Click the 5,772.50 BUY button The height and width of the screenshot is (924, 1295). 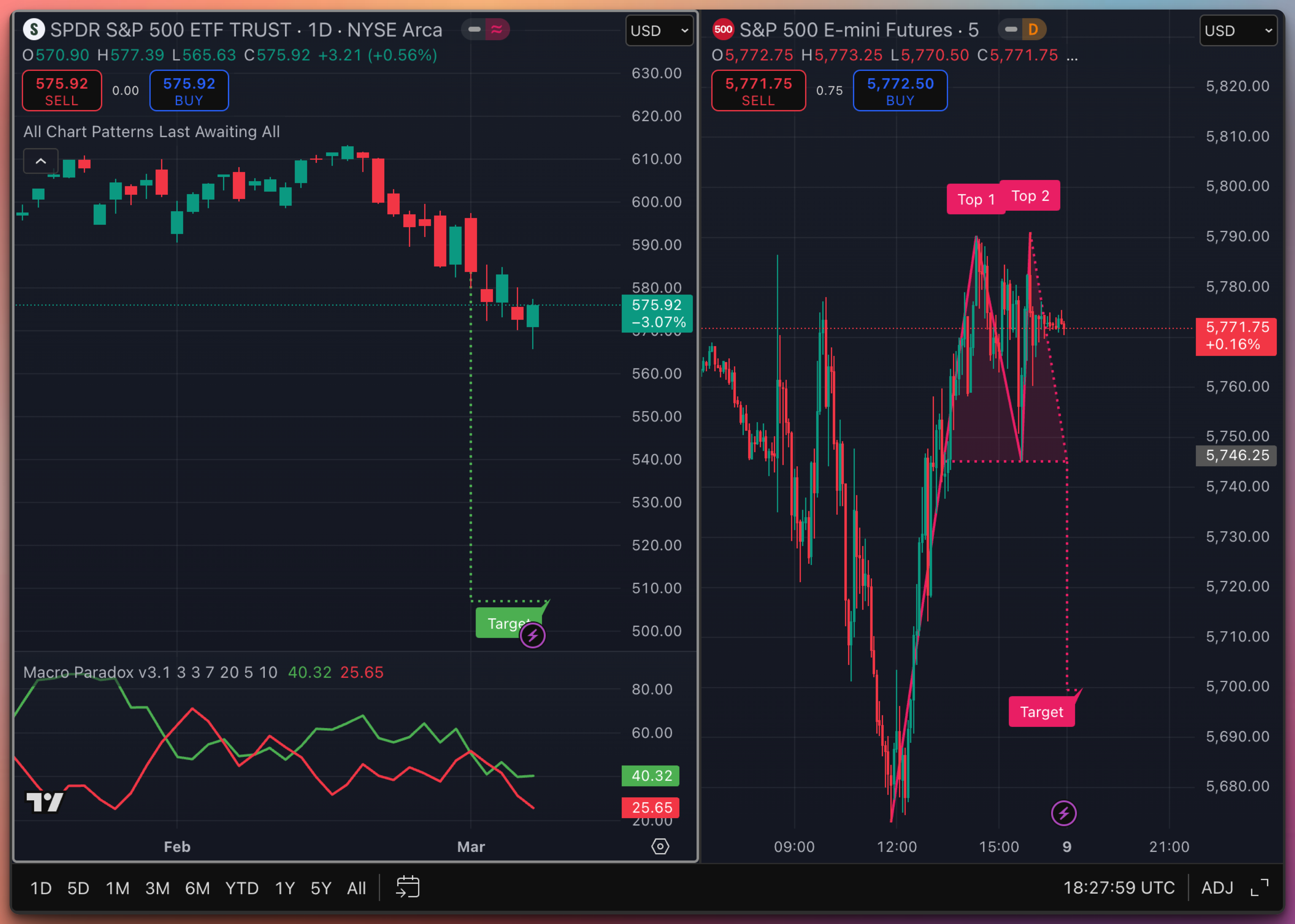pos(899,91)
